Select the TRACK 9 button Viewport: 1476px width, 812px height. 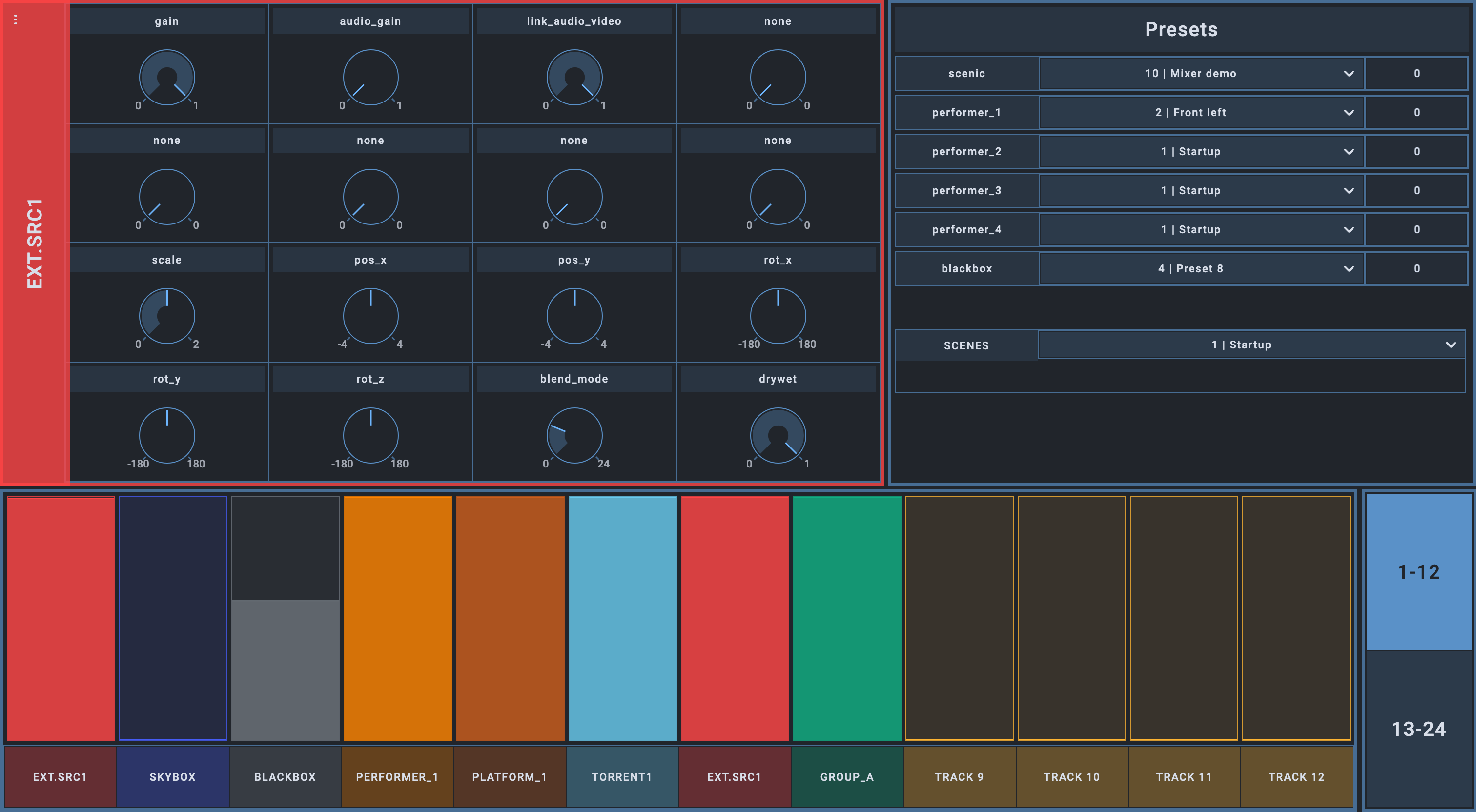click(x=959, y=776)
